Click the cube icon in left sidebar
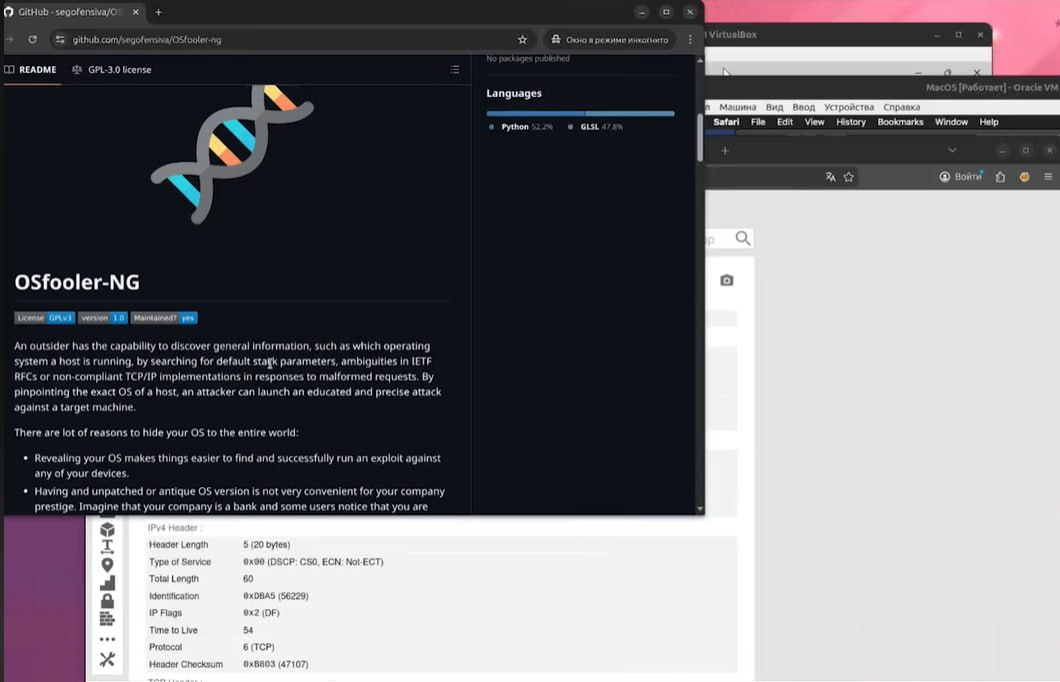This screenshot has width=1060, height=682. (x=107, y=530)
